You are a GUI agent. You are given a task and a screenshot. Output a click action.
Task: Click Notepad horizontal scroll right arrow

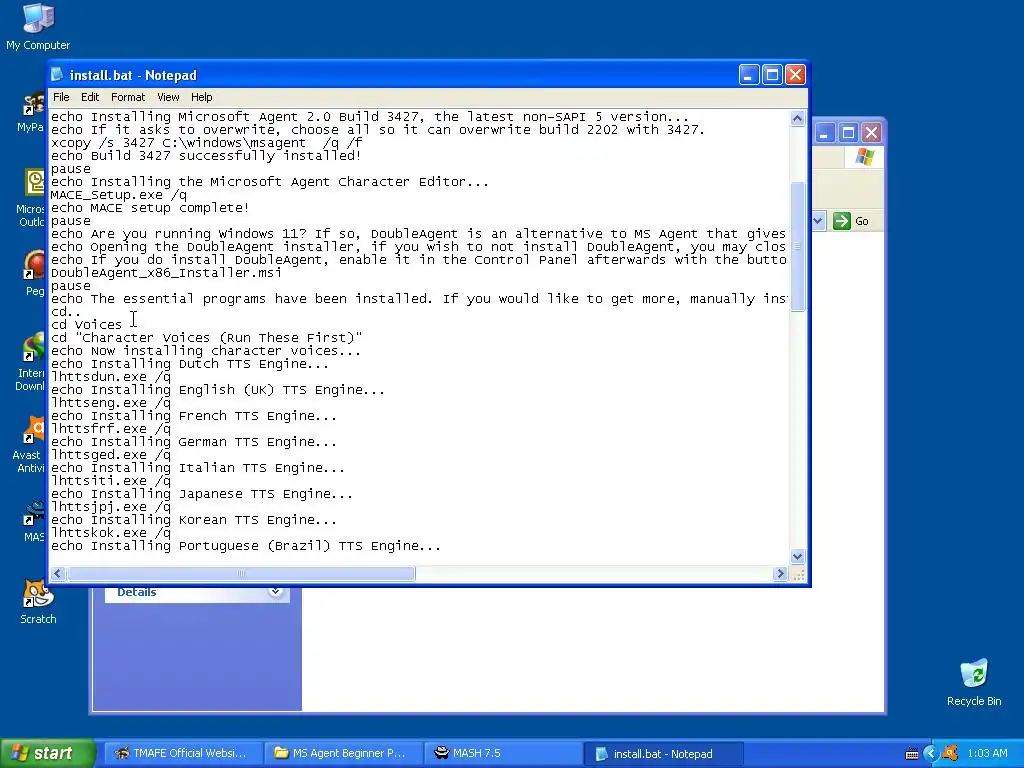[780, 573]
